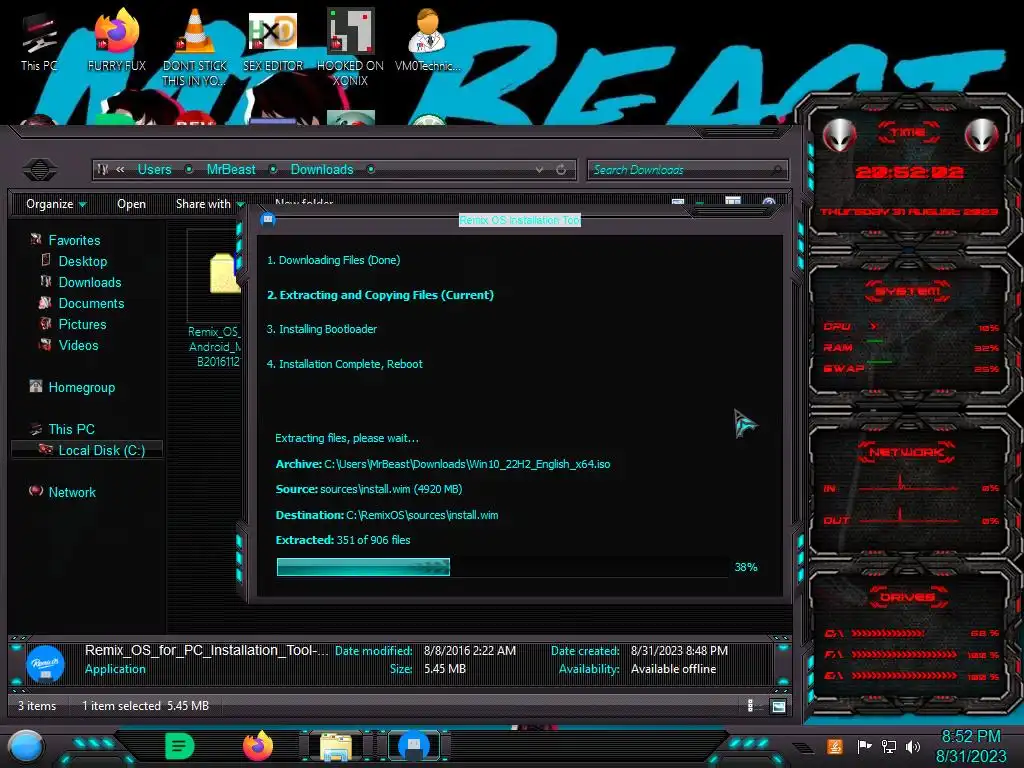
Task: Click the Remix OS Installation Tool title
Action: coord(520,220)
